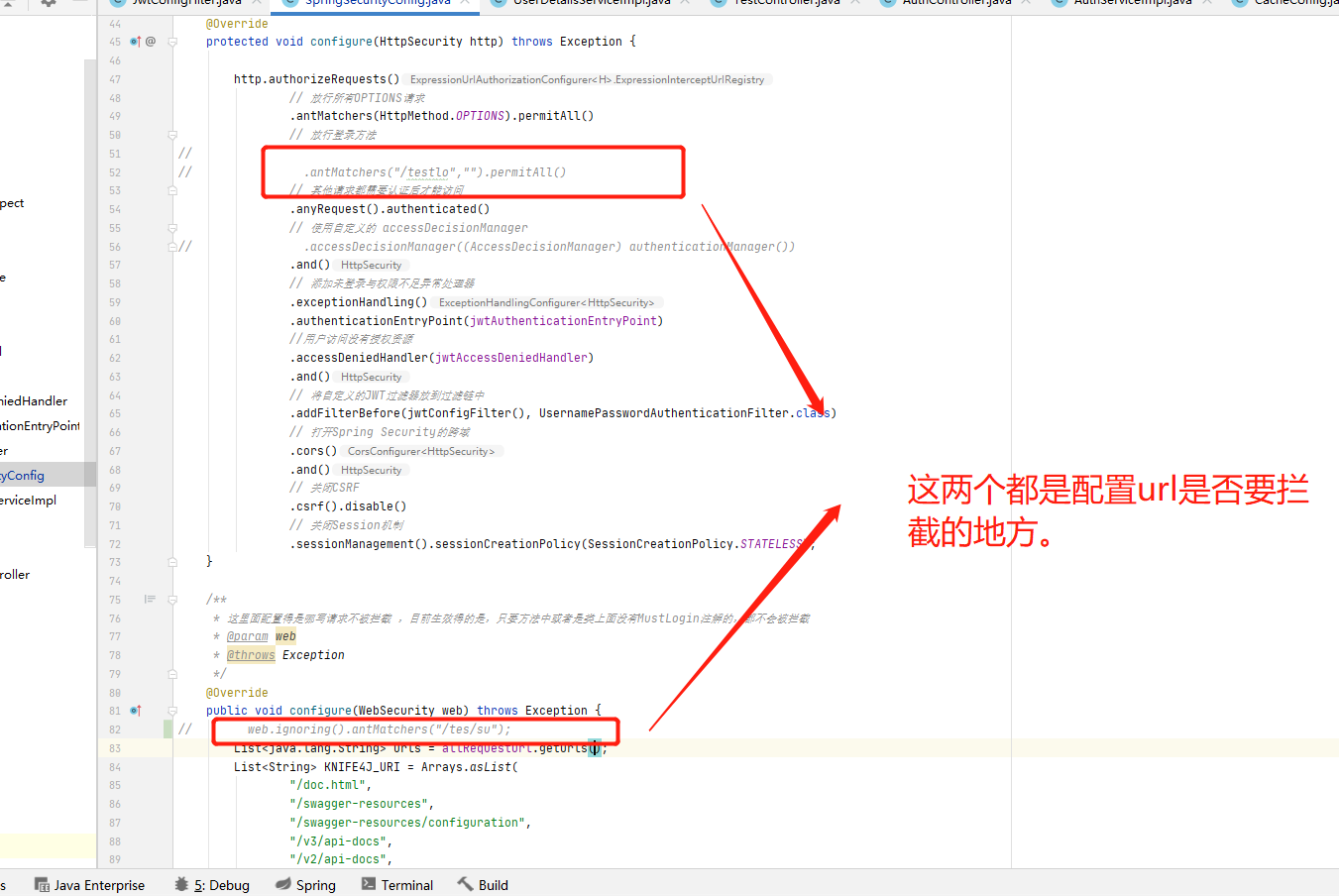Open the 5: Debug tool window
This screenshot has height=896, width=1339.
point(212,885)
